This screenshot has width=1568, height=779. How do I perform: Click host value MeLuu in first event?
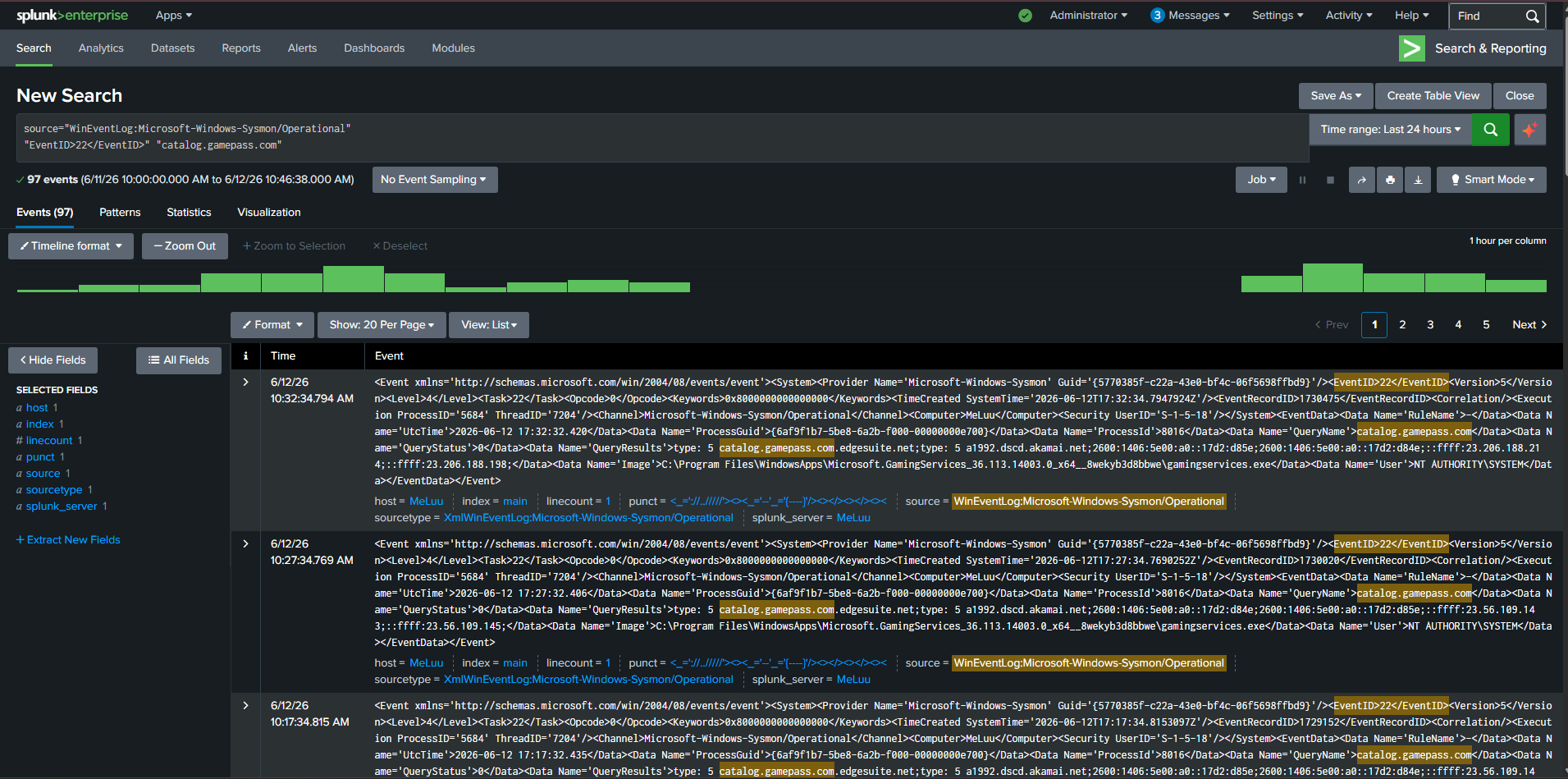(426, 502)
